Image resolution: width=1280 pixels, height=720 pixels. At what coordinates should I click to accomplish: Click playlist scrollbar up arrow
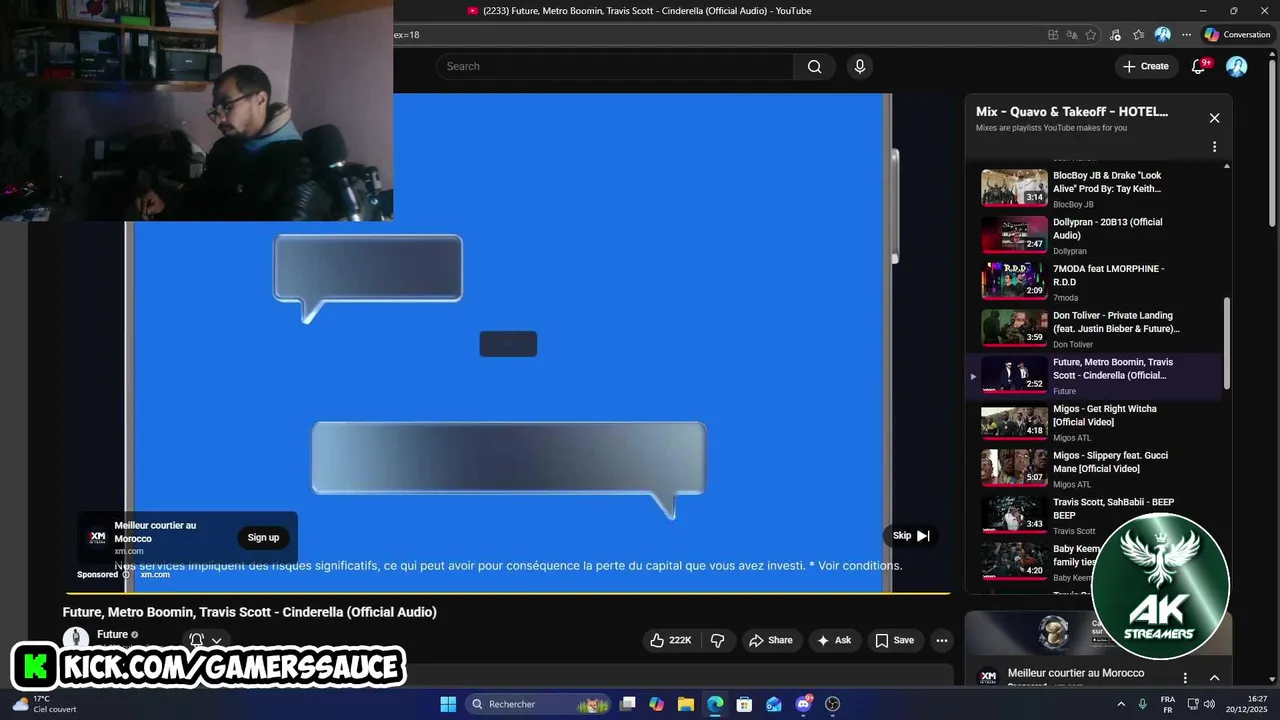tap(1227, 166)
